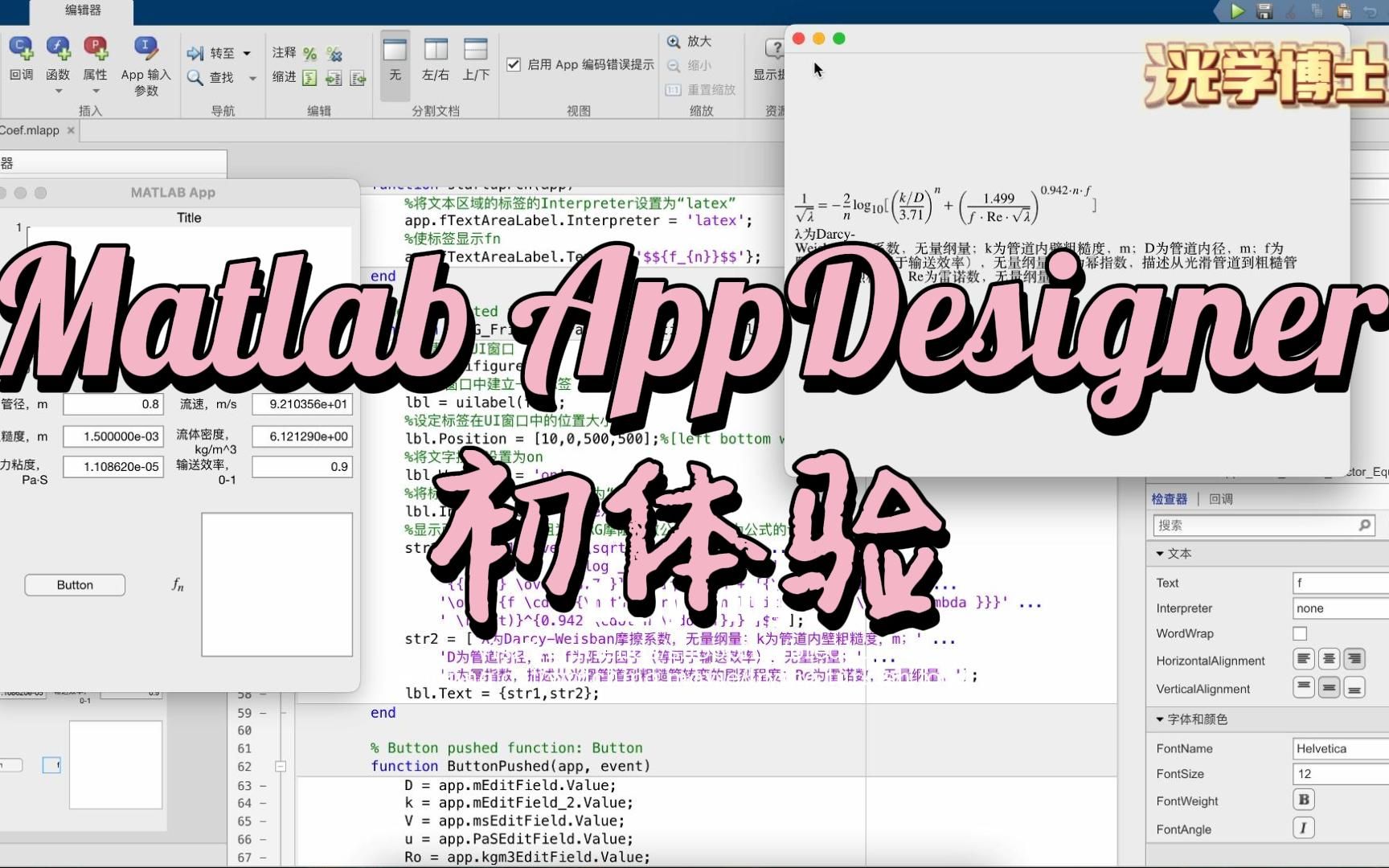Switch to the 回调 tab in inspector
Viewport: 1389px width, 868px height.
click(1221, 499)
